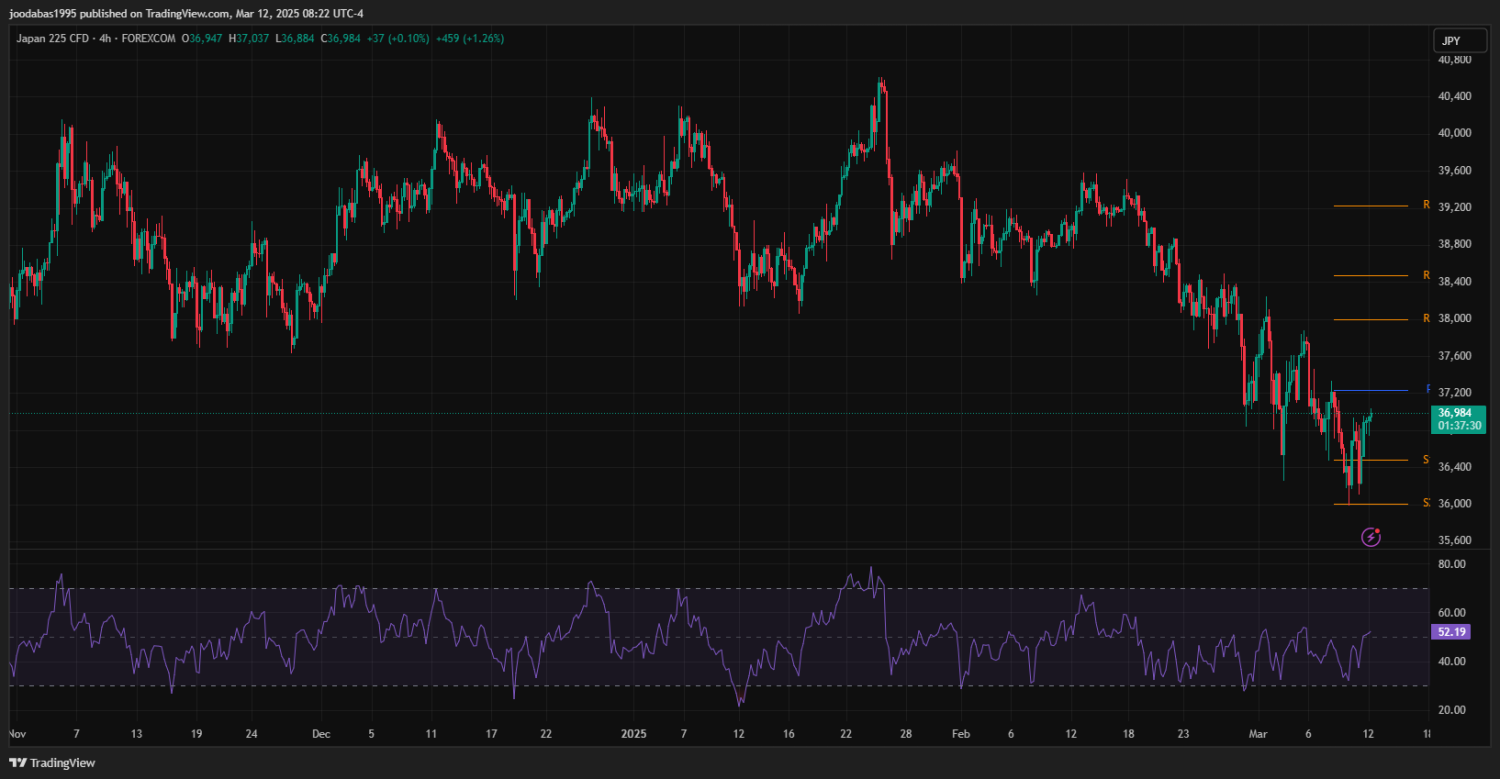Image resolution: width=1500 pixels, height=779 pixels.
Task: Click the 40,400 price axis label
Action: click(x=1454, y=96)
